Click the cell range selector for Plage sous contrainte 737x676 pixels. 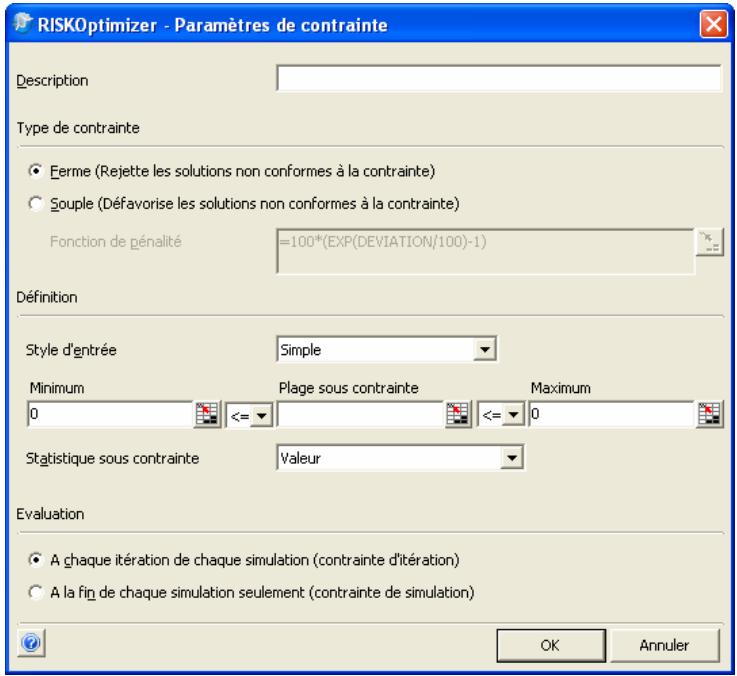pos(458,414)
